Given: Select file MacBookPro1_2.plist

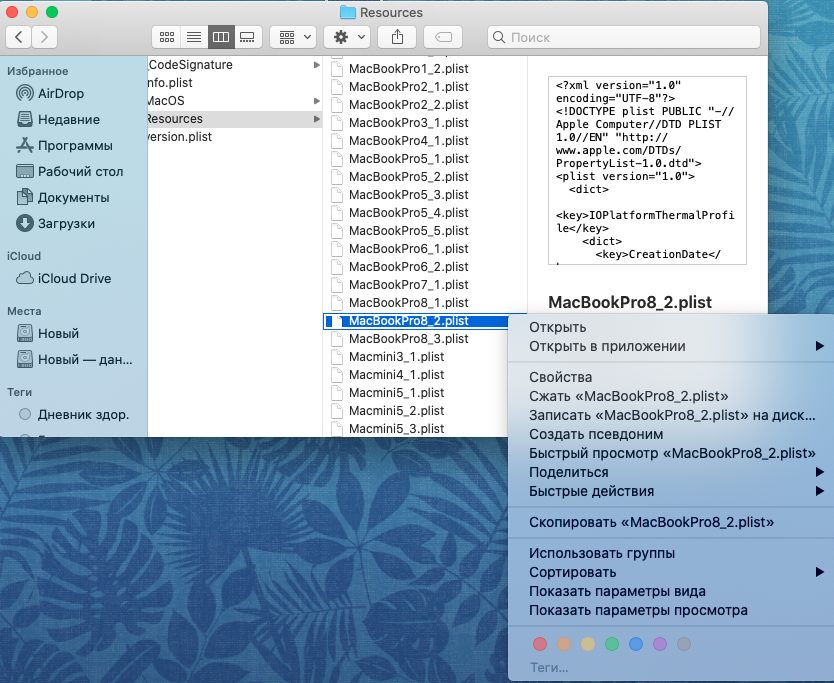Looking at the screenshot, I should pyautogui.click(x=408, y=69).
